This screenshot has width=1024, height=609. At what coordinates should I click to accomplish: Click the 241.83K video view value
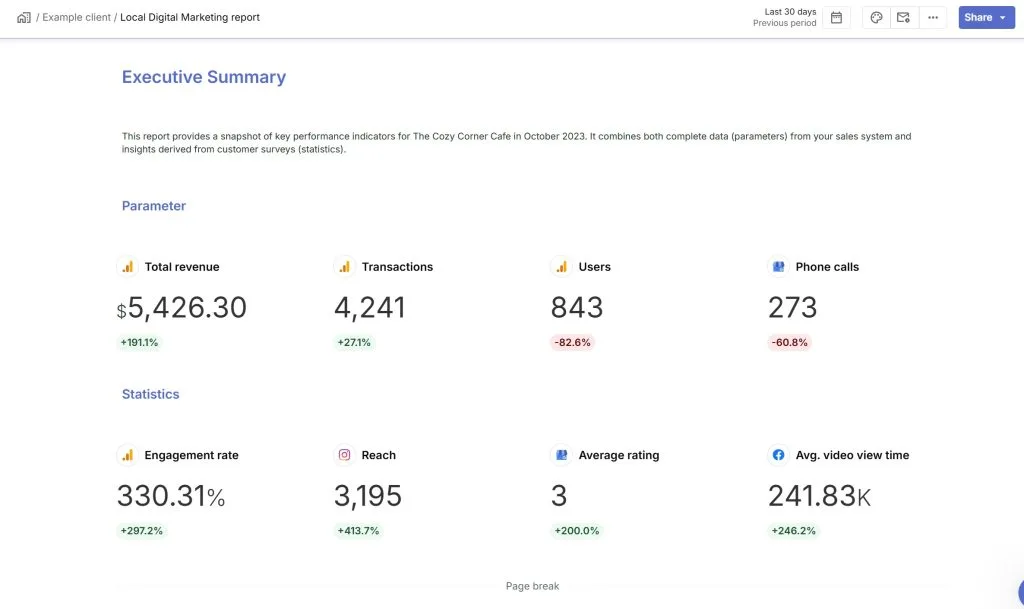click(819, 496)
